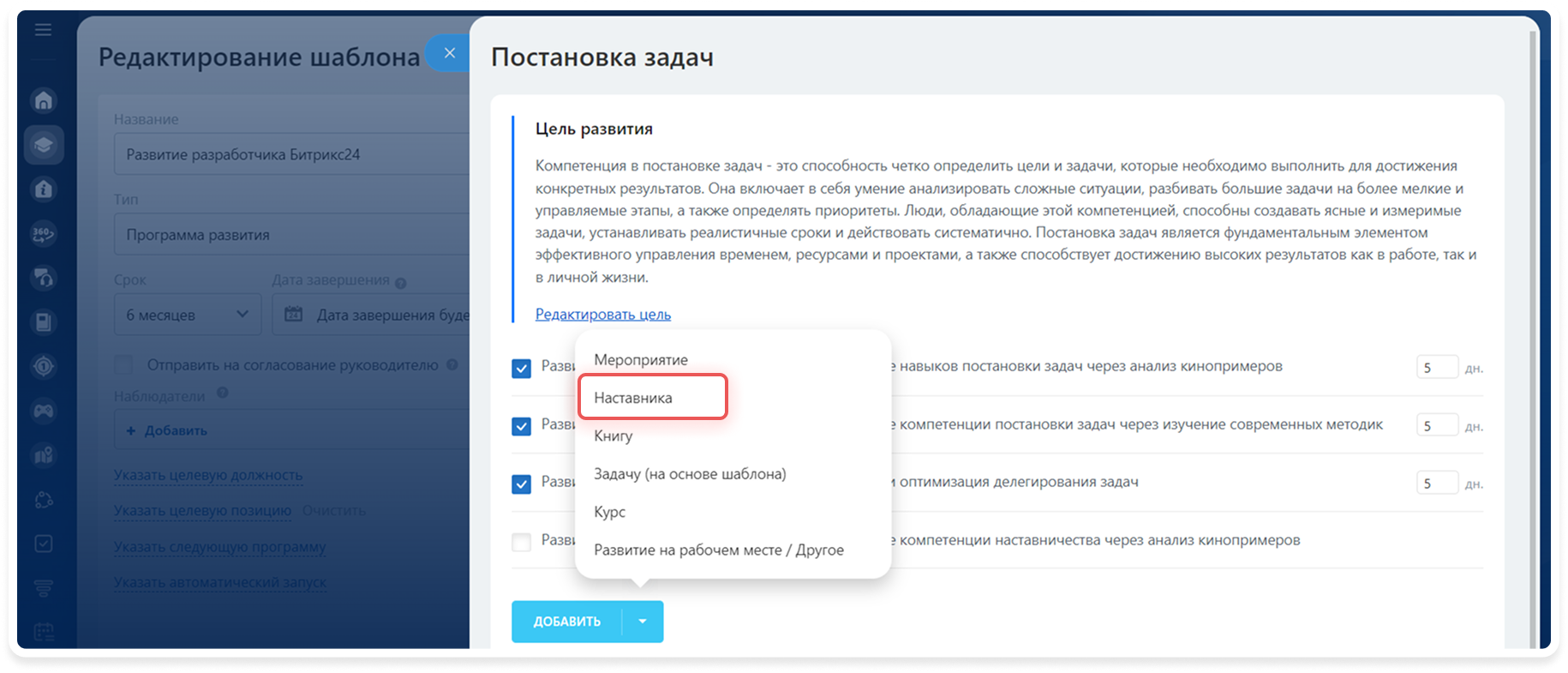The width and height of the screenshot is (1568, 673).
Task: Enable Отправить на согласование руководителю checkbox
Action: (x=123, y=364)
